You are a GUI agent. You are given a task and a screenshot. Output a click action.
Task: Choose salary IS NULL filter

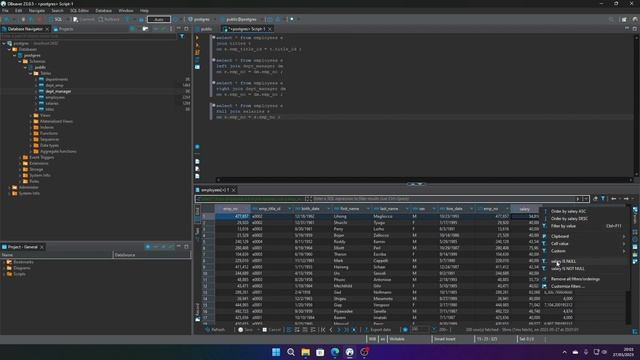pyautogui.click(x=563, y=261)
